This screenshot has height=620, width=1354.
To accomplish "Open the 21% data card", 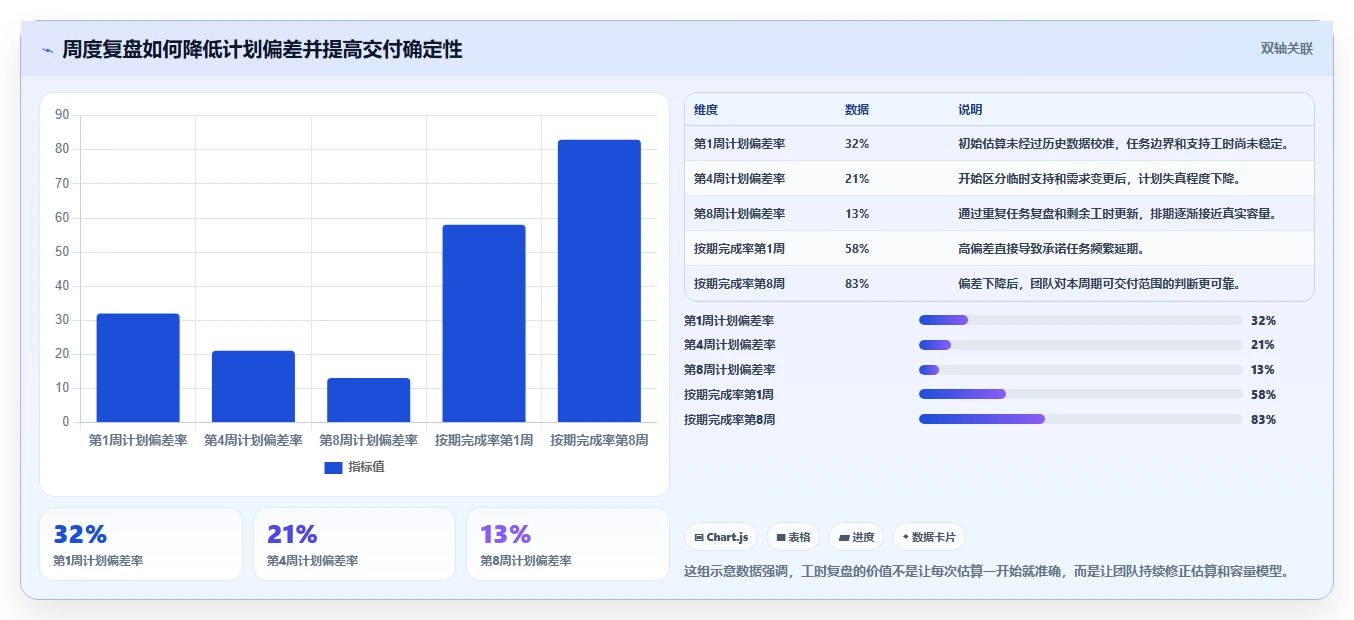I will (x=354, y=544).
